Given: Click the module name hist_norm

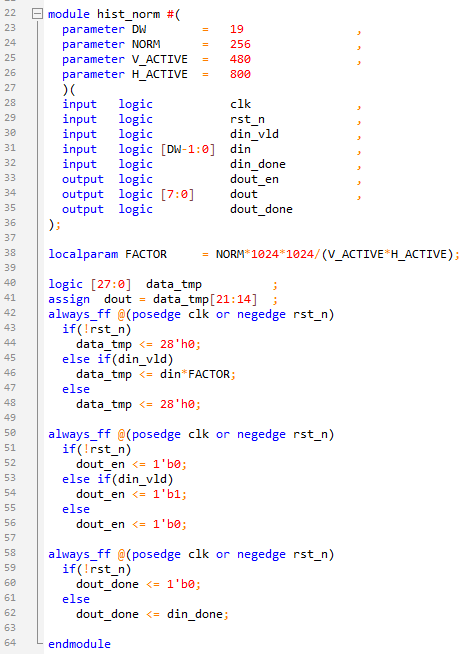Looking at the screenshot, I should [x=129, y=14].
